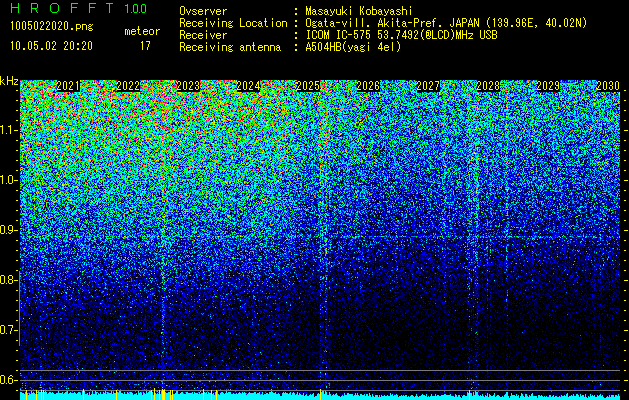Select the filename 1005022020.png
The width and height of the screenshot is (629, 400).
tap(51, 27)
